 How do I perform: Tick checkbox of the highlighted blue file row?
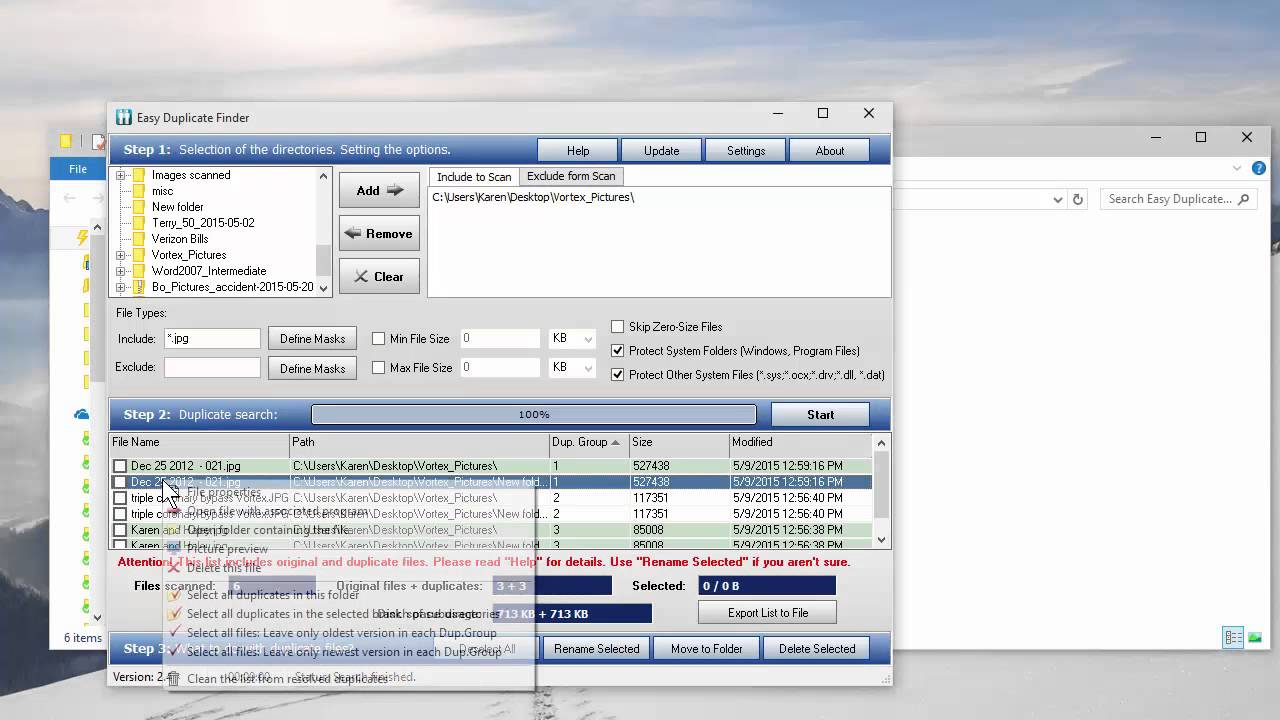(x=120, y=482)
